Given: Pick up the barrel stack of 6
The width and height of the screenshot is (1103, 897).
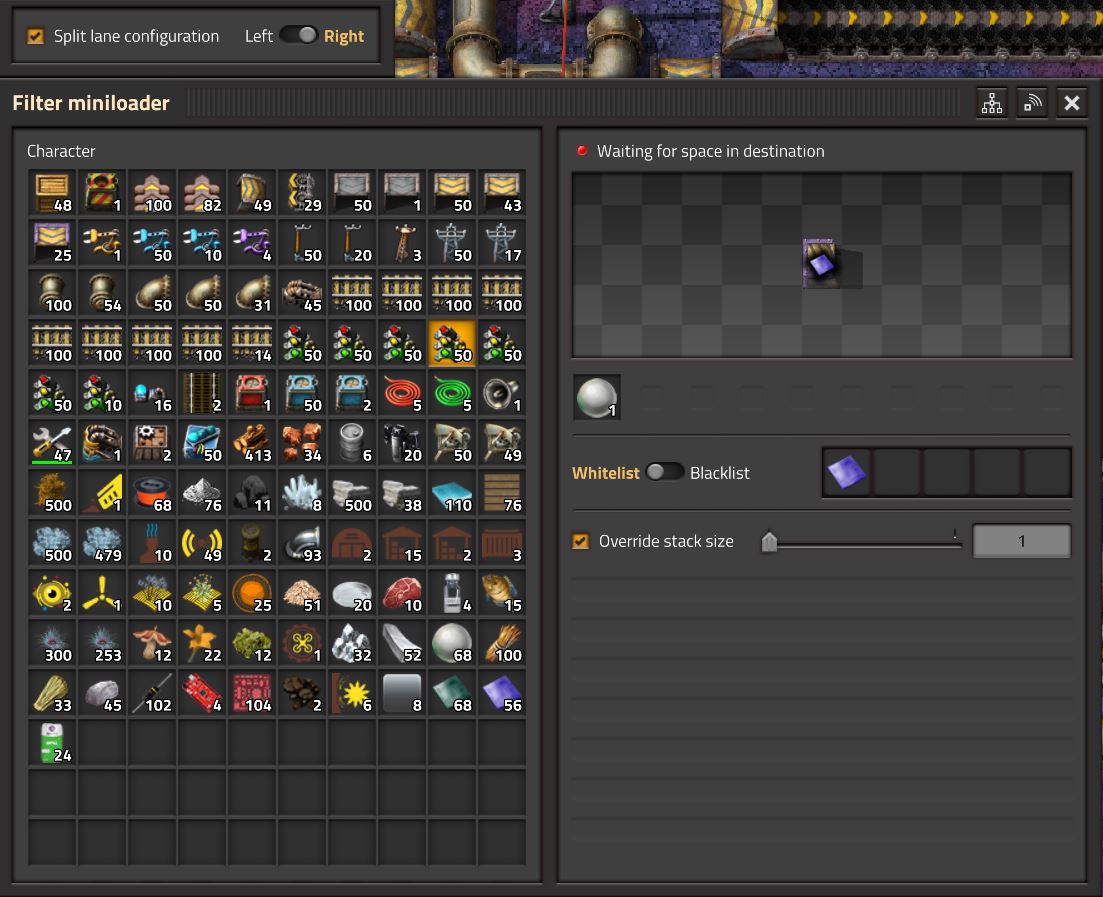Looking at the screenshot, I should 352,443.
